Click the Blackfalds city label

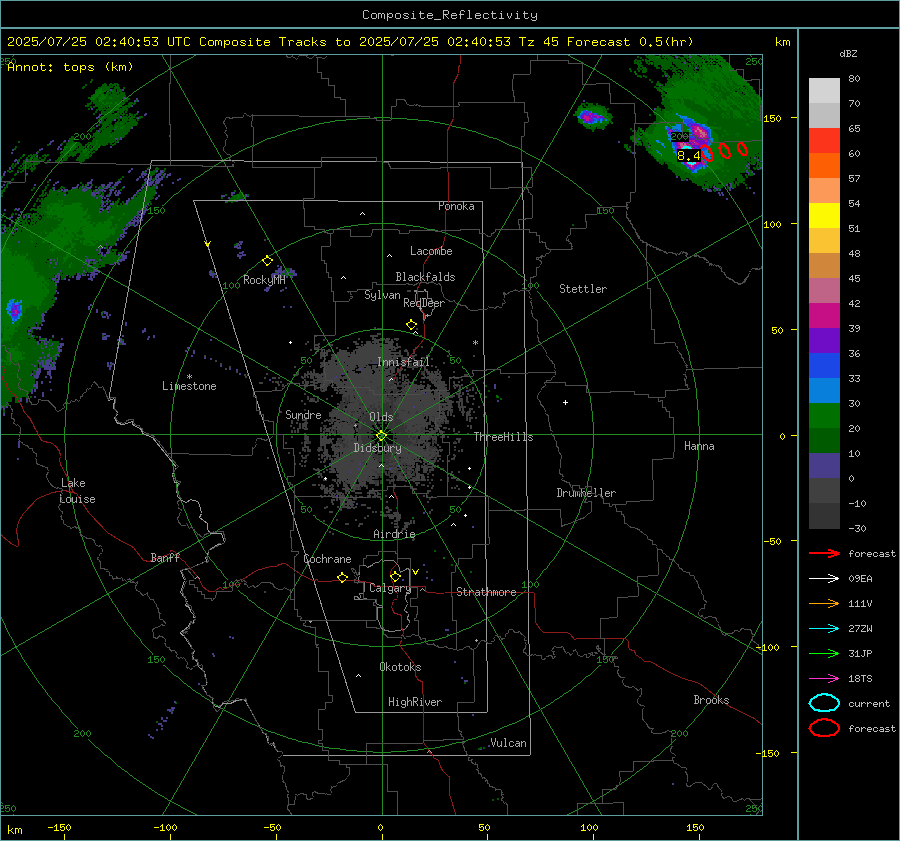coord(425,277)
